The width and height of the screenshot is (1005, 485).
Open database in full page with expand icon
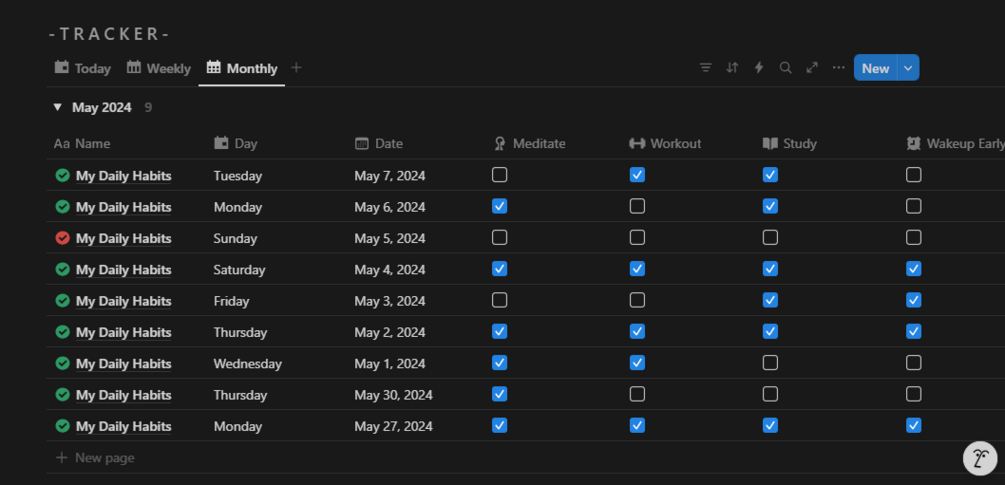812,68
